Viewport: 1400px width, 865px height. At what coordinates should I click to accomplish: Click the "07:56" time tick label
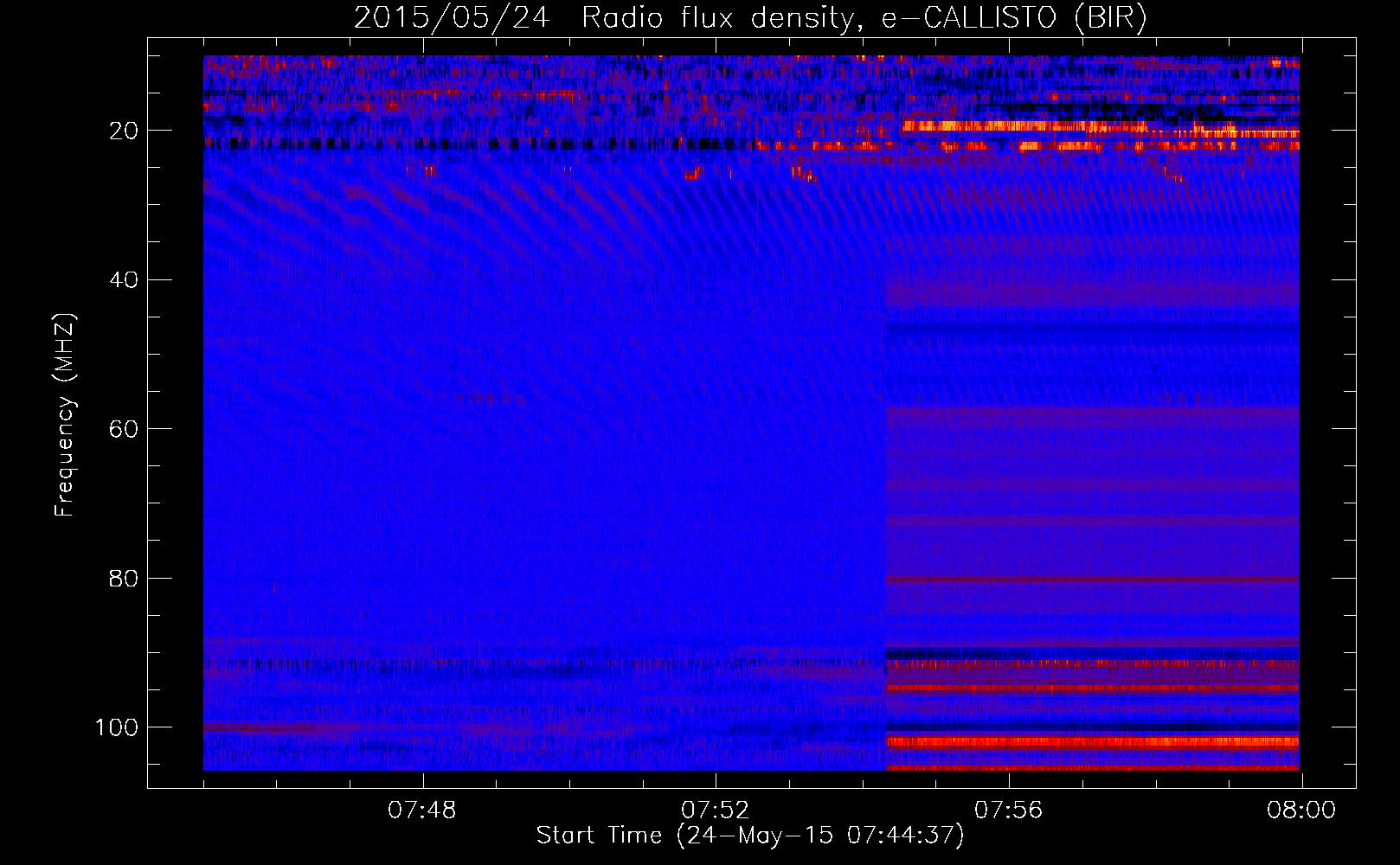pos(1009,811)
